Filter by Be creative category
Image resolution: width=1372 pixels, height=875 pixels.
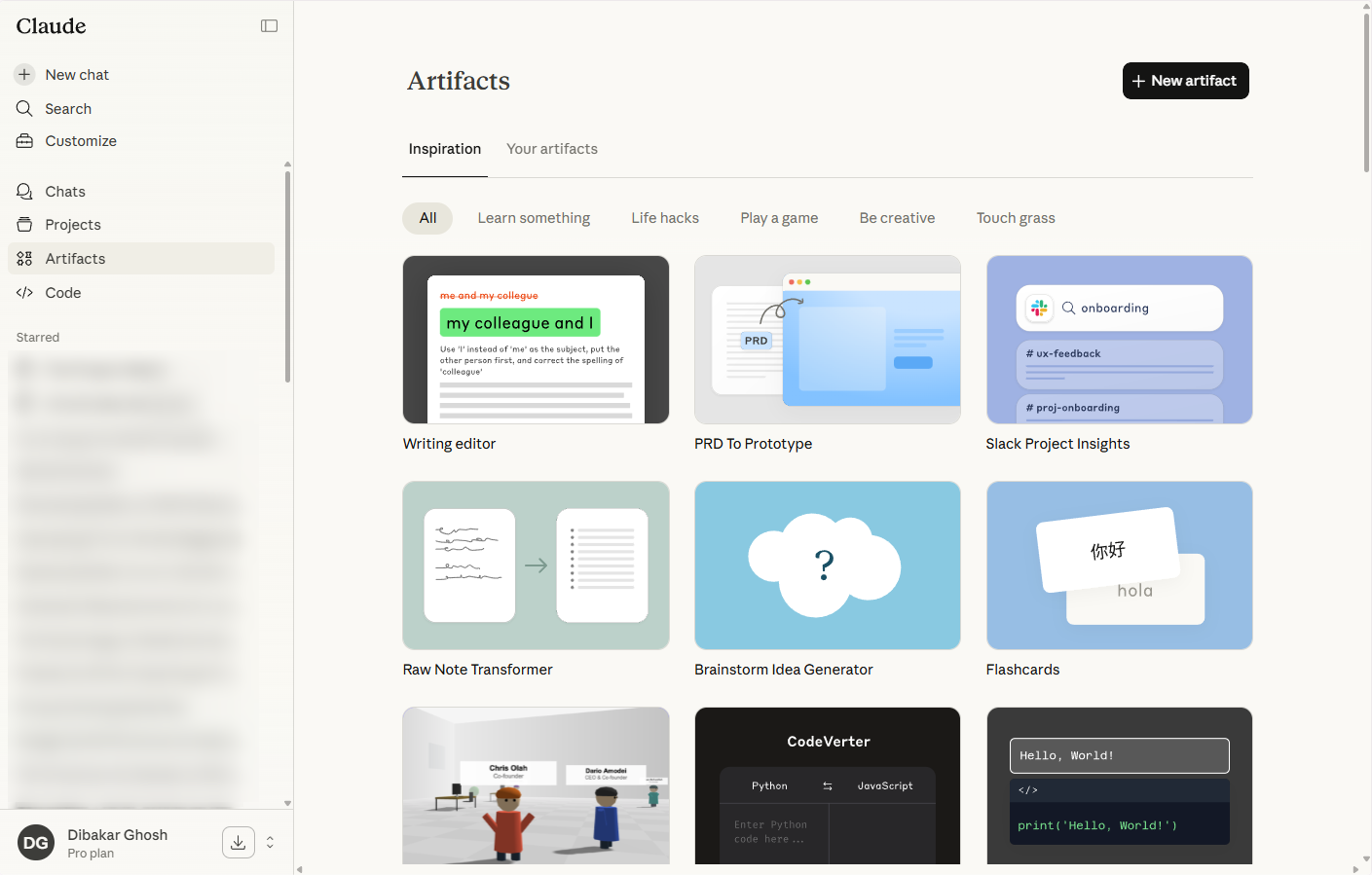tap(897, 218)
